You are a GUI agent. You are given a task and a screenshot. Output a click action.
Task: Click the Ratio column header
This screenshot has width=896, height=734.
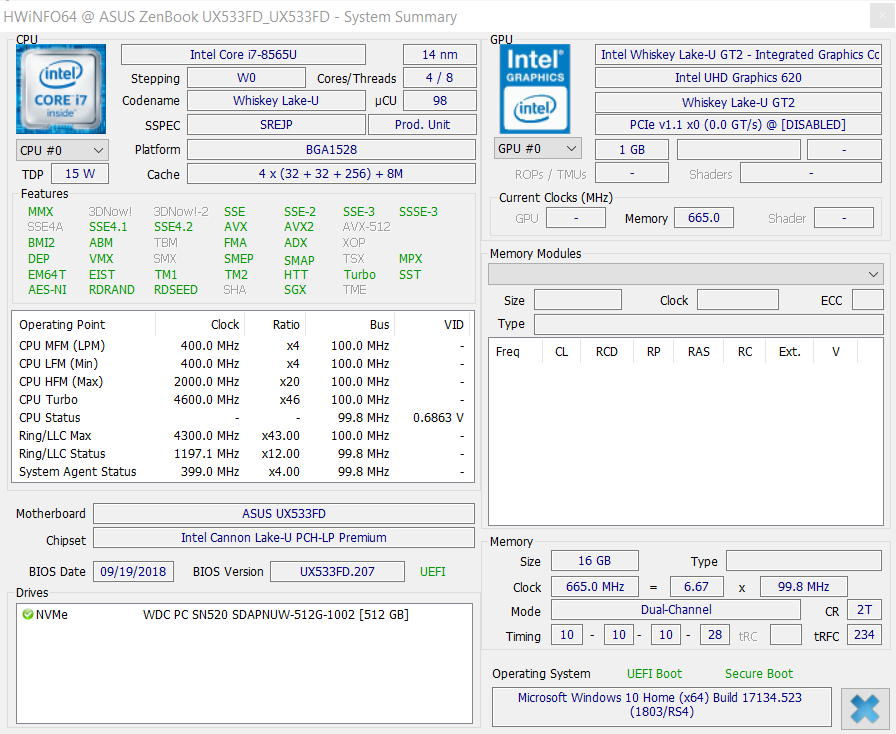click(275, 325)
